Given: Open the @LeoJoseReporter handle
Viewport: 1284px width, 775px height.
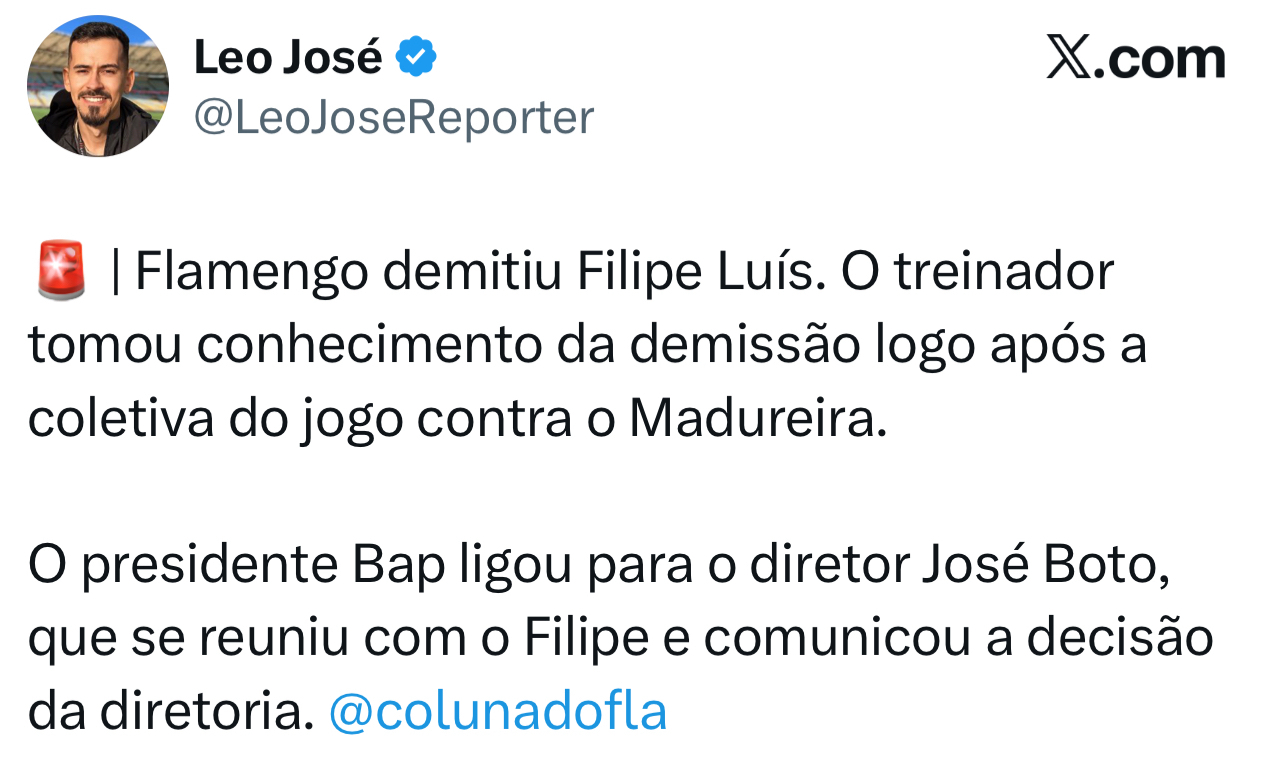Looking at the screenshot, I should [x=394, y=117].
